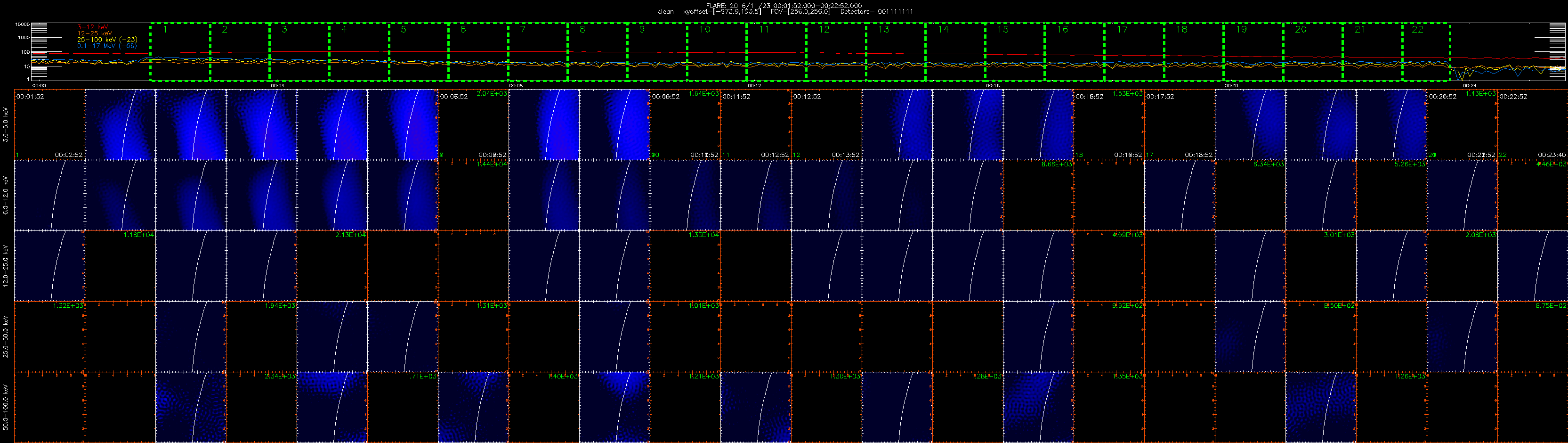Click the green '1.32E+03' peak value
Screen dimensions: 1568x443
(68, 305)
